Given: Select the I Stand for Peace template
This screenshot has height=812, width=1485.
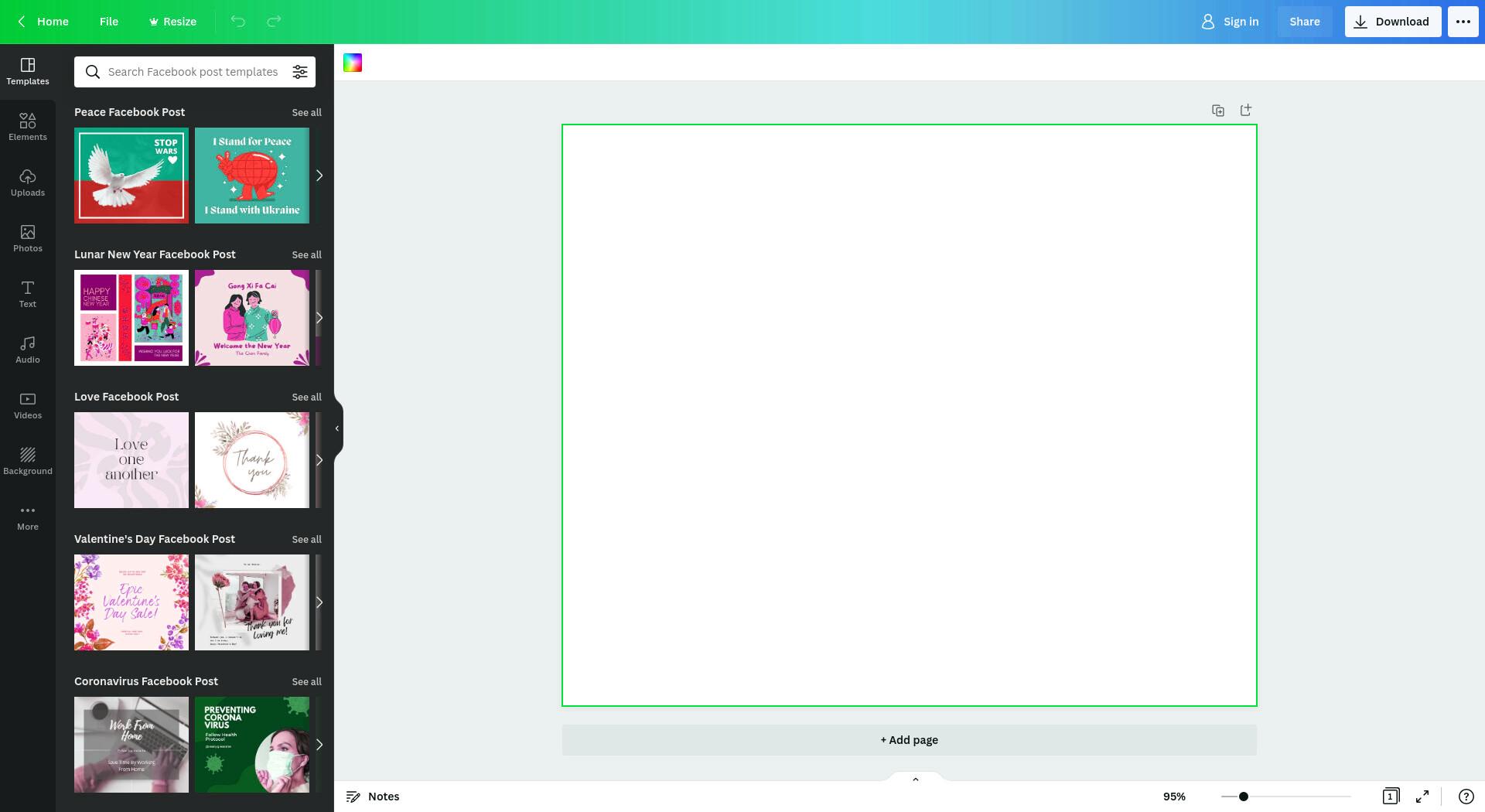Looking at the screenshot, I should pos(252,176).
